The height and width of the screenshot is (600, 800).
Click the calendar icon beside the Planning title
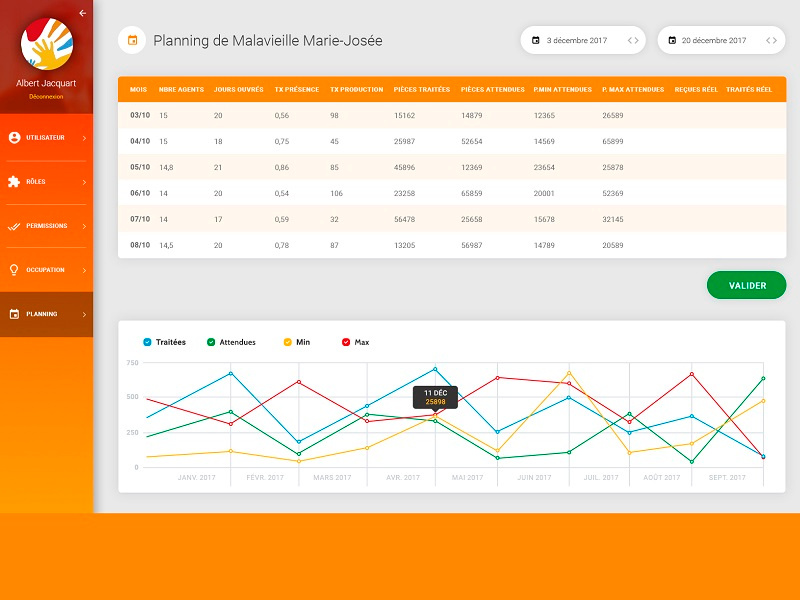(x=131, y=41)
